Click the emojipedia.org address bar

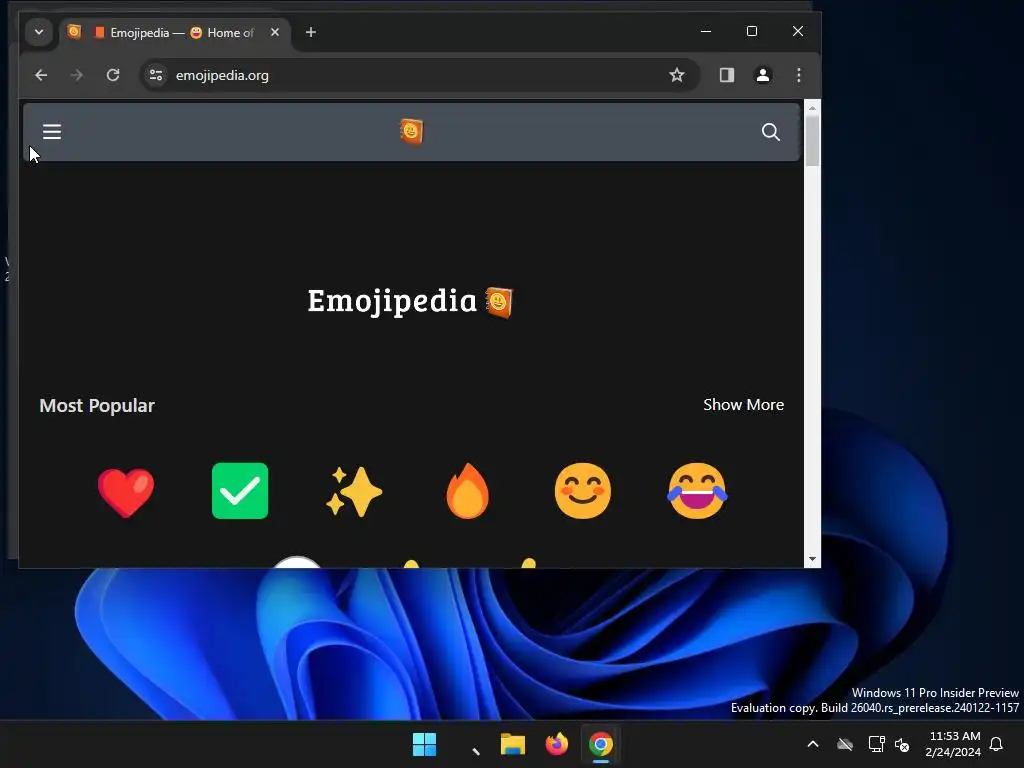click(419, 75)
